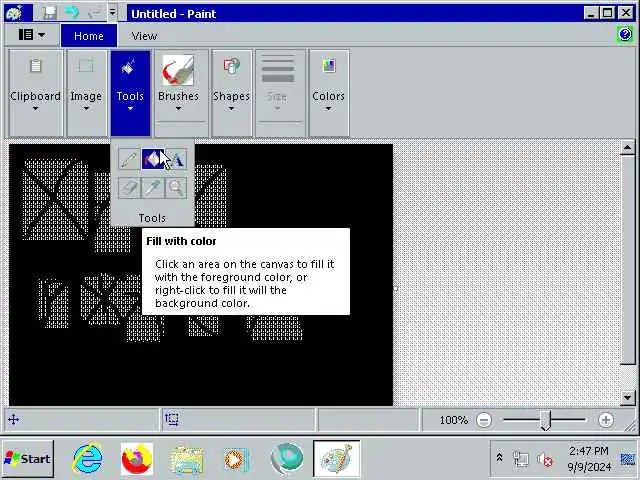Expand the Shapes group
Screen dimensions: 640x480
(x=231, y=93)
